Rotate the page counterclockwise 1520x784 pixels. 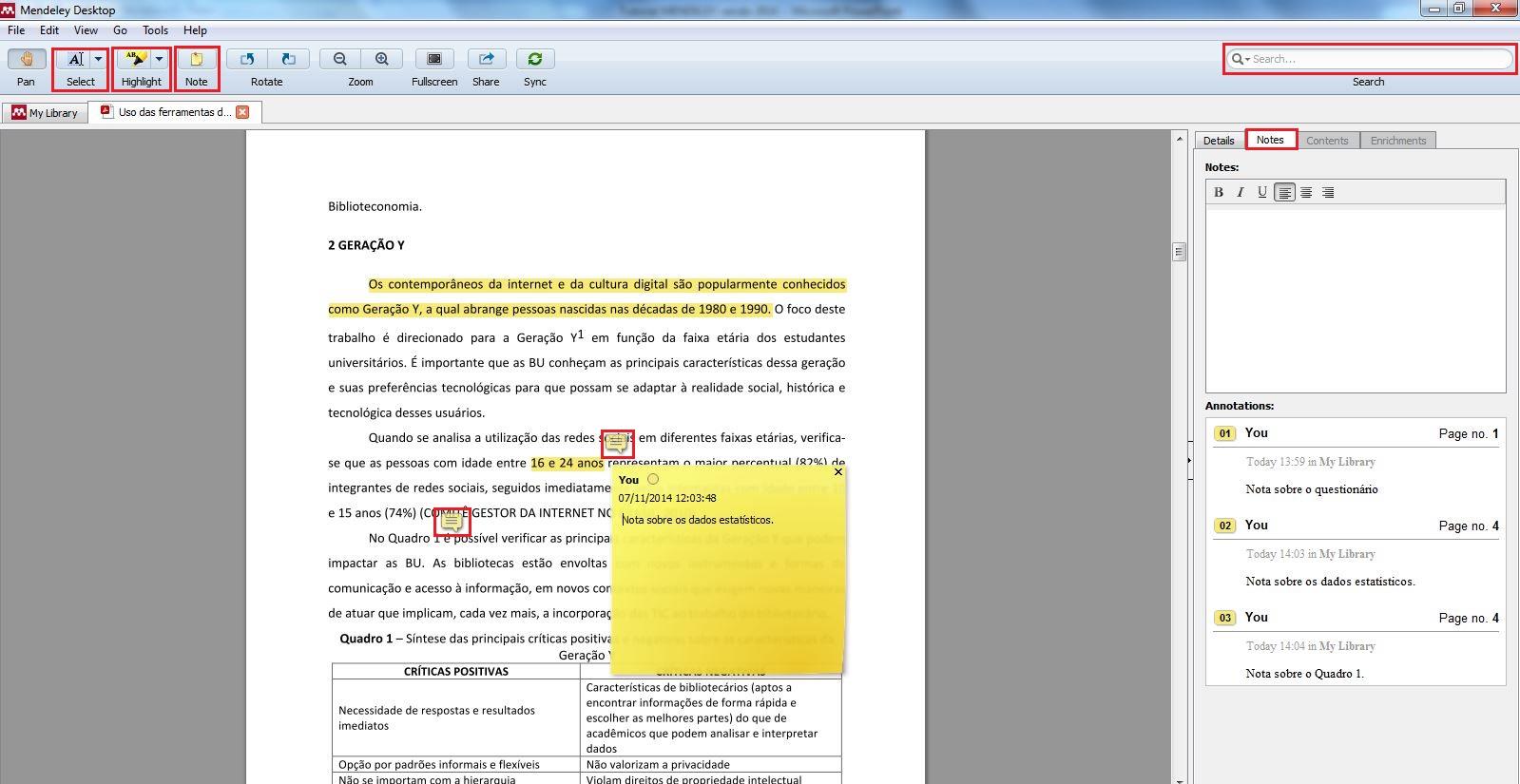click(247, 59)
